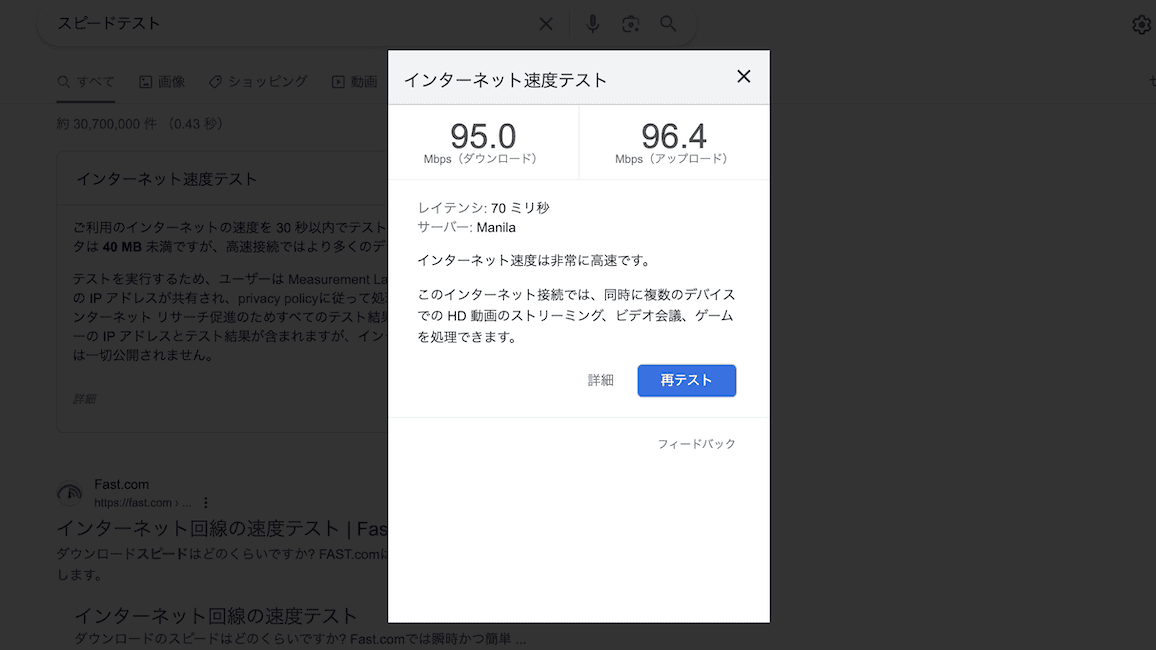Open the Fast.com result's three-dot menu
The image size is (1156, 650).
coord(206,503)
